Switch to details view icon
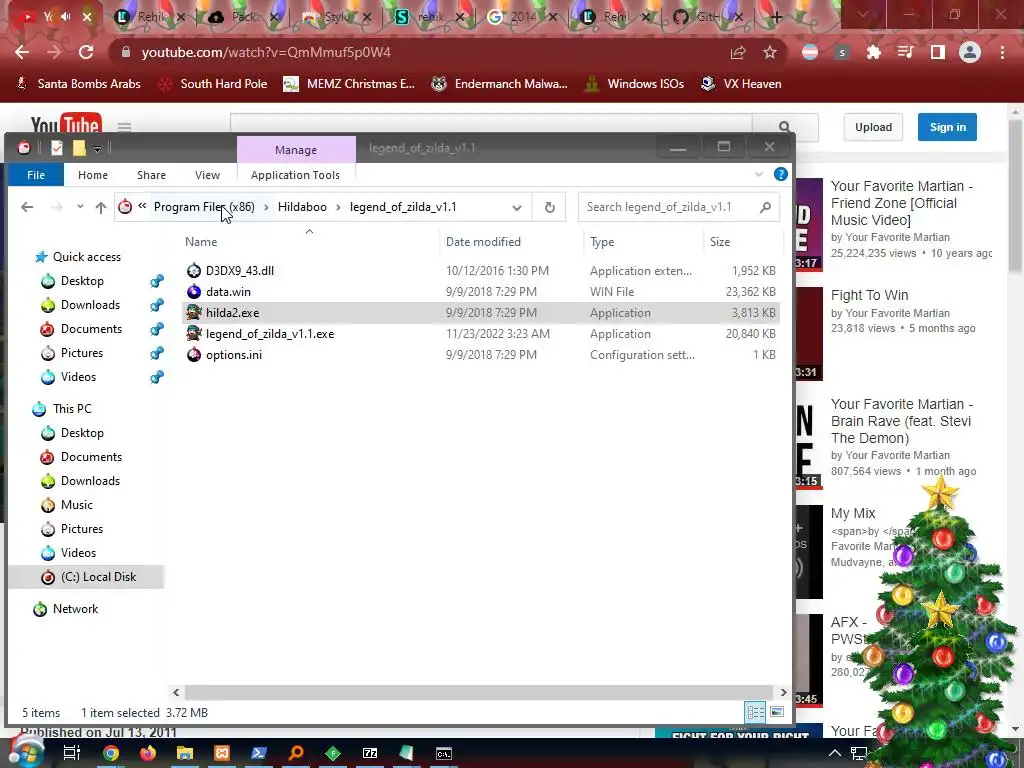Viewport: 1024px width, 768px height. point(756,712)
